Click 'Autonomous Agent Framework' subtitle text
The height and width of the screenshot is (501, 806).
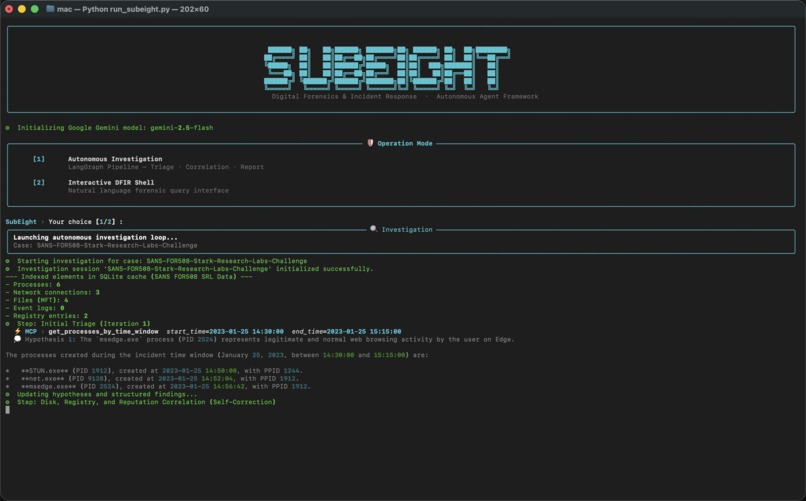click(487, 96)
